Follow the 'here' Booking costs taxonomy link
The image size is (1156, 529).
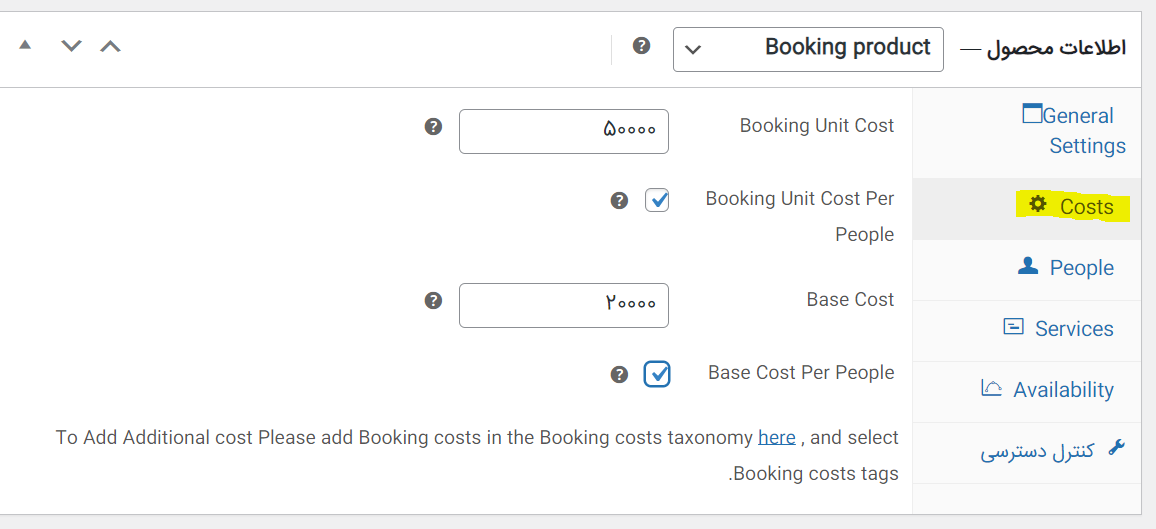[776, 437]
